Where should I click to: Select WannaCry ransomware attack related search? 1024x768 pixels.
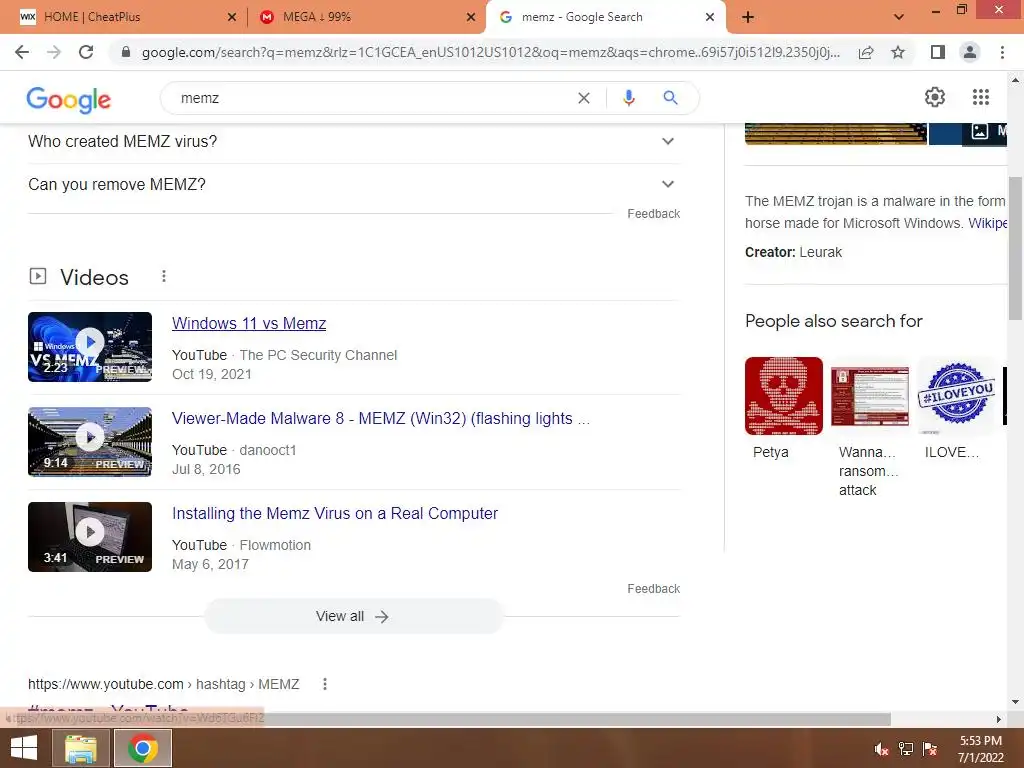(869, 428)
